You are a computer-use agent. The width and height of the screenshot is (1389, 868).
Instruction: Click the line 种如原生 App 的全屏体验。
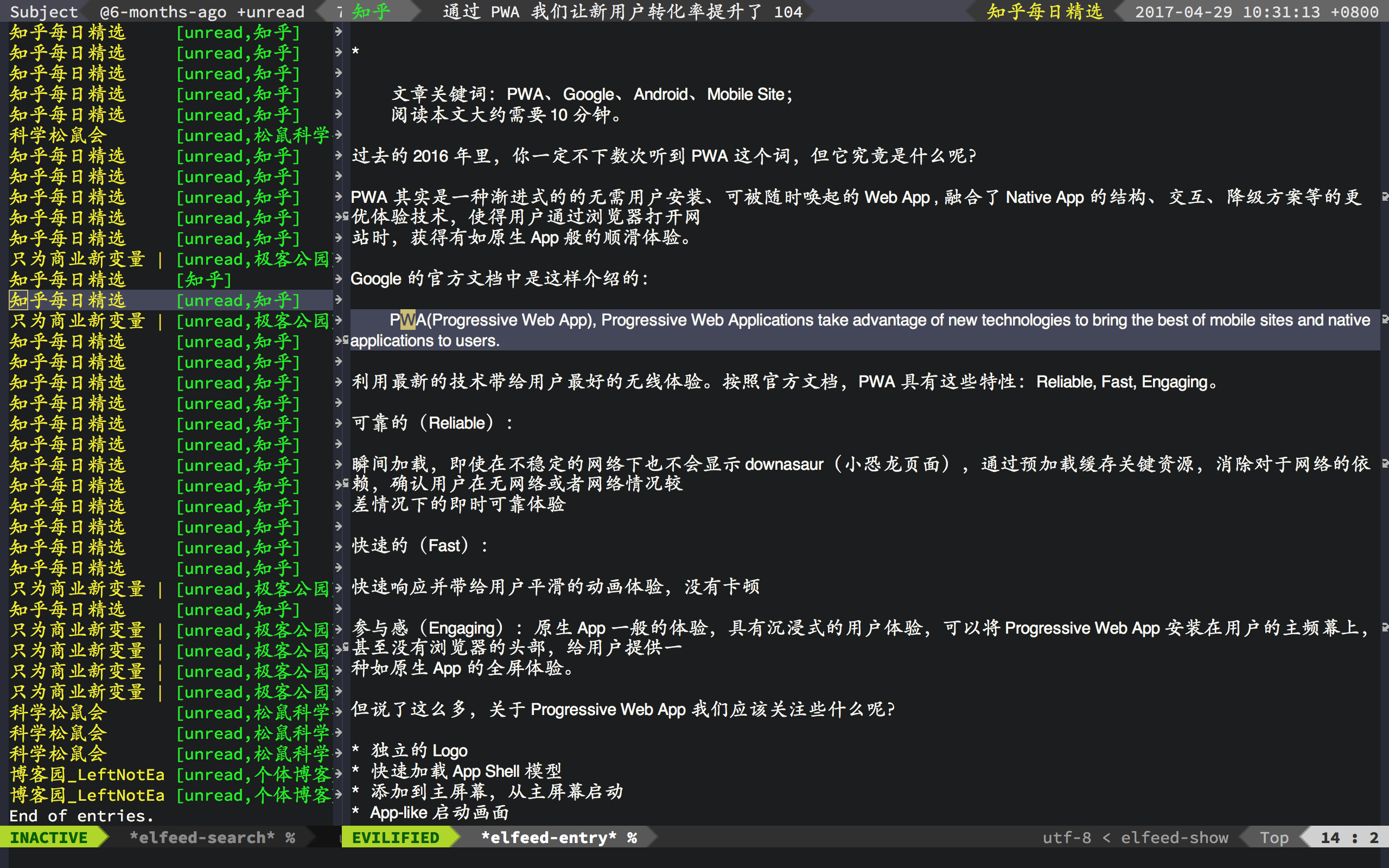[463, 668]
